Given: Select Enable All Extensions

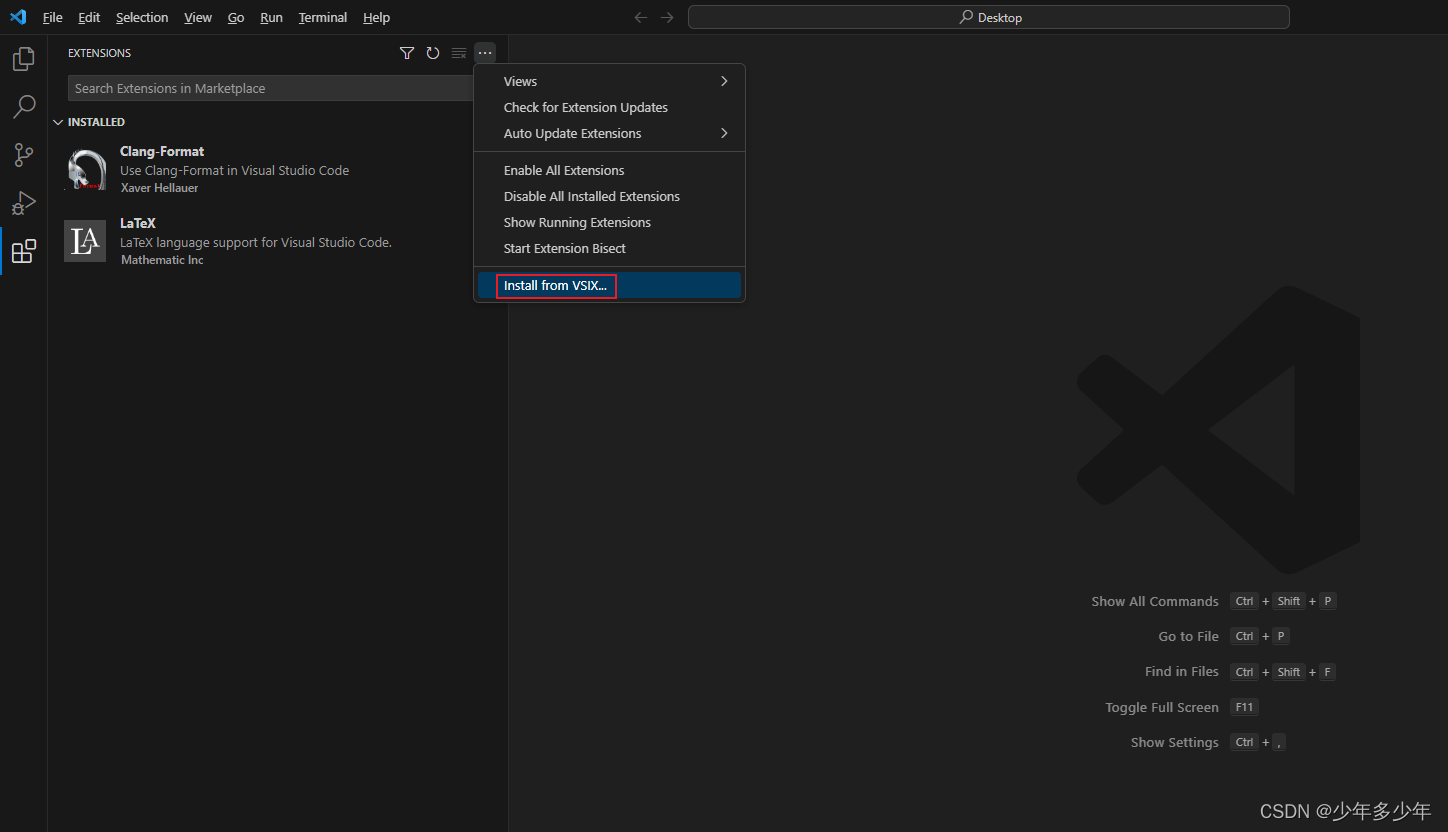Looking at the screenshot, I should [609, 170].
